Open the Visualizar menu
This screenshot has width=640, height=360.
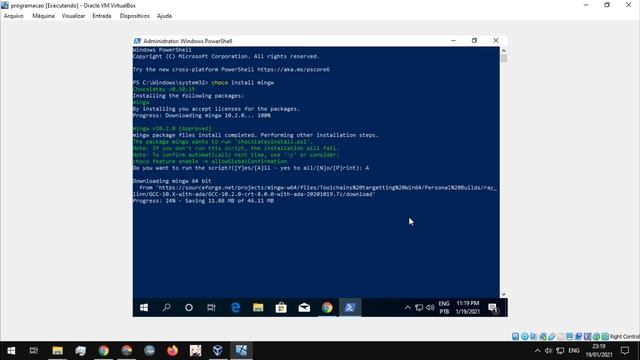tap(73, 16)
